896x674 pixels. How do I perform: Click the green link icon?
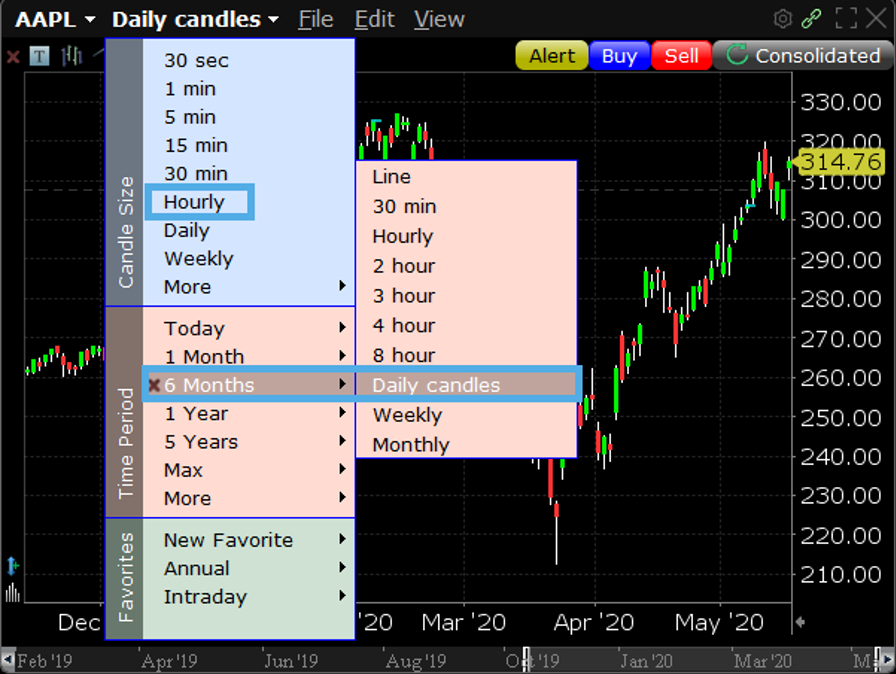[811, 18]
